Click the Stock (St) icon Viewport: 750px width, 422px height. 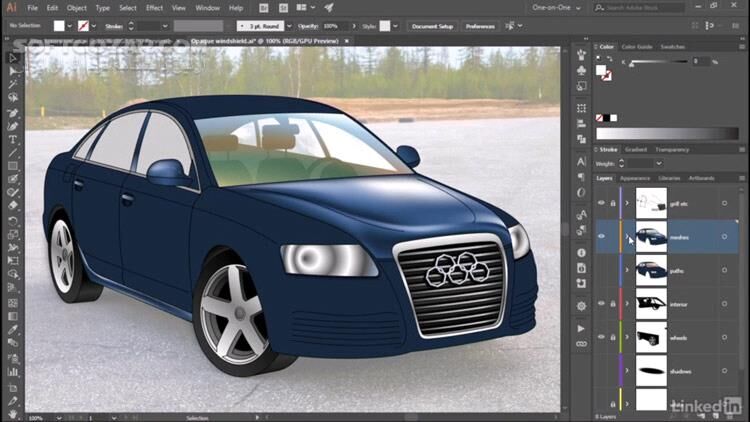pos(282,8)
